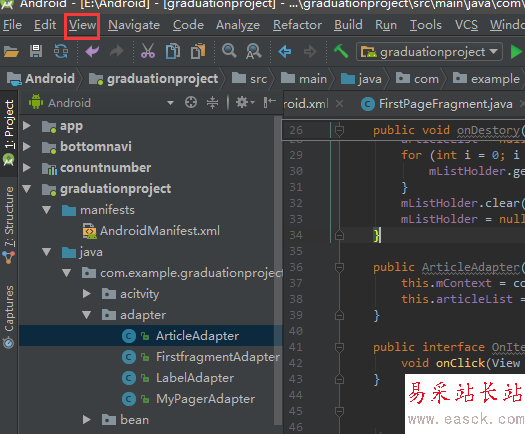Expand the conuntnumber module
525x434 pixels.
(x=27, y=167)
